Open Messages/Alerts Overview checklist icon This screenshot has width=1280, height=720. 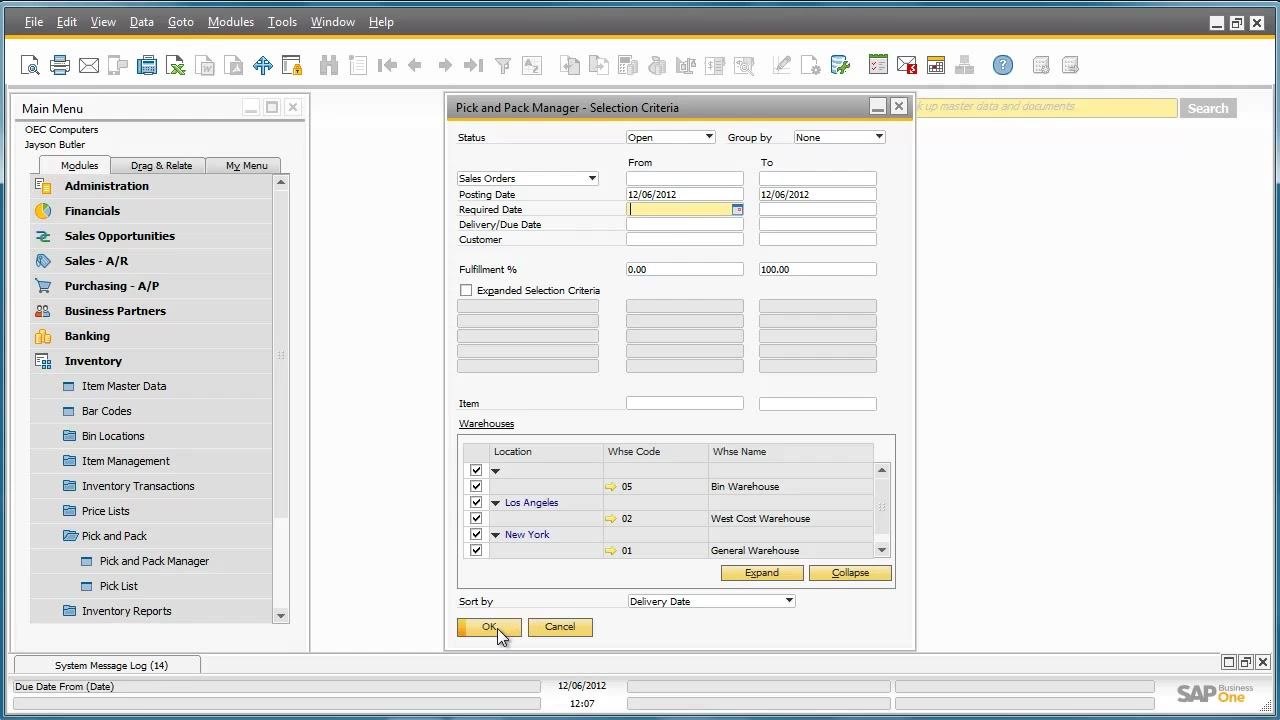878,66
